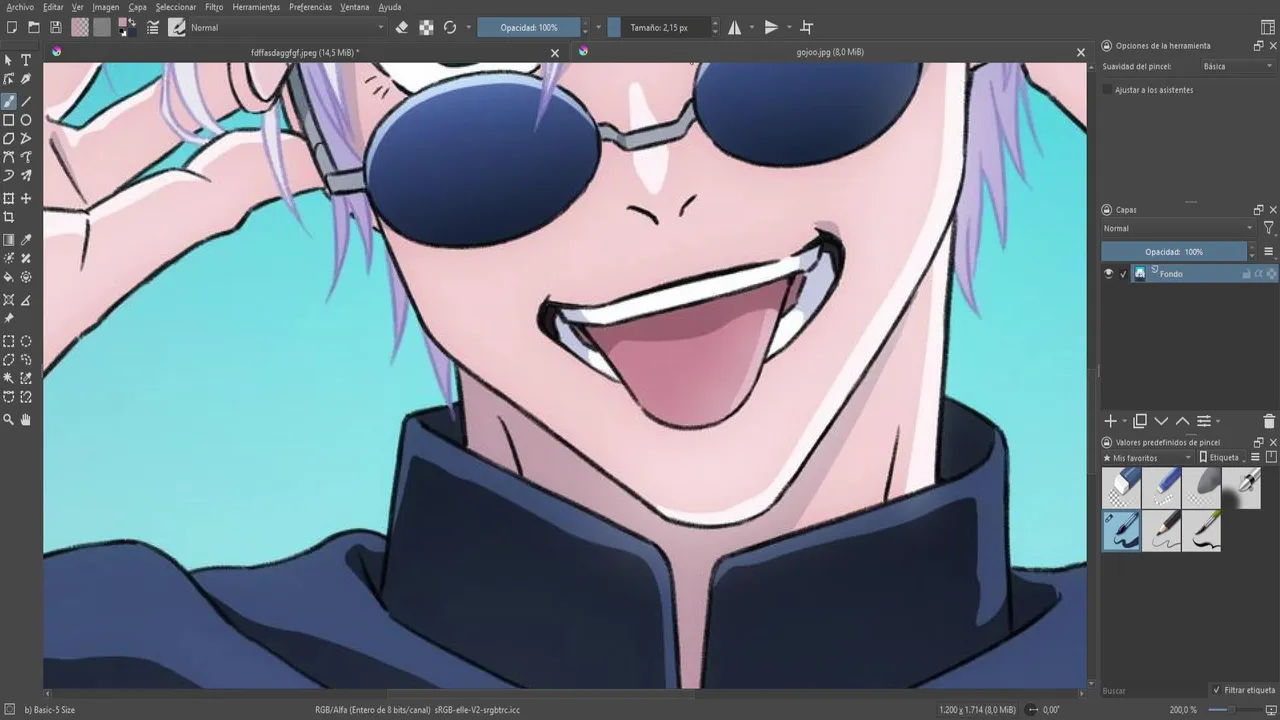This screenshot has width=1280, height=720.
Task: Expand vertical mirror options arrow
Action: (789, 27)
